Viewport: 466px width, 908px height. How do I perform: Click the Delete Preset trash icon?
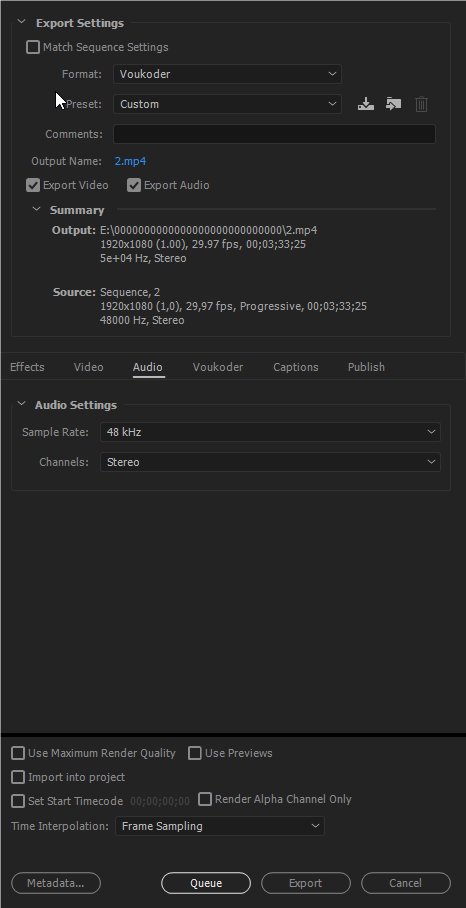421,104
